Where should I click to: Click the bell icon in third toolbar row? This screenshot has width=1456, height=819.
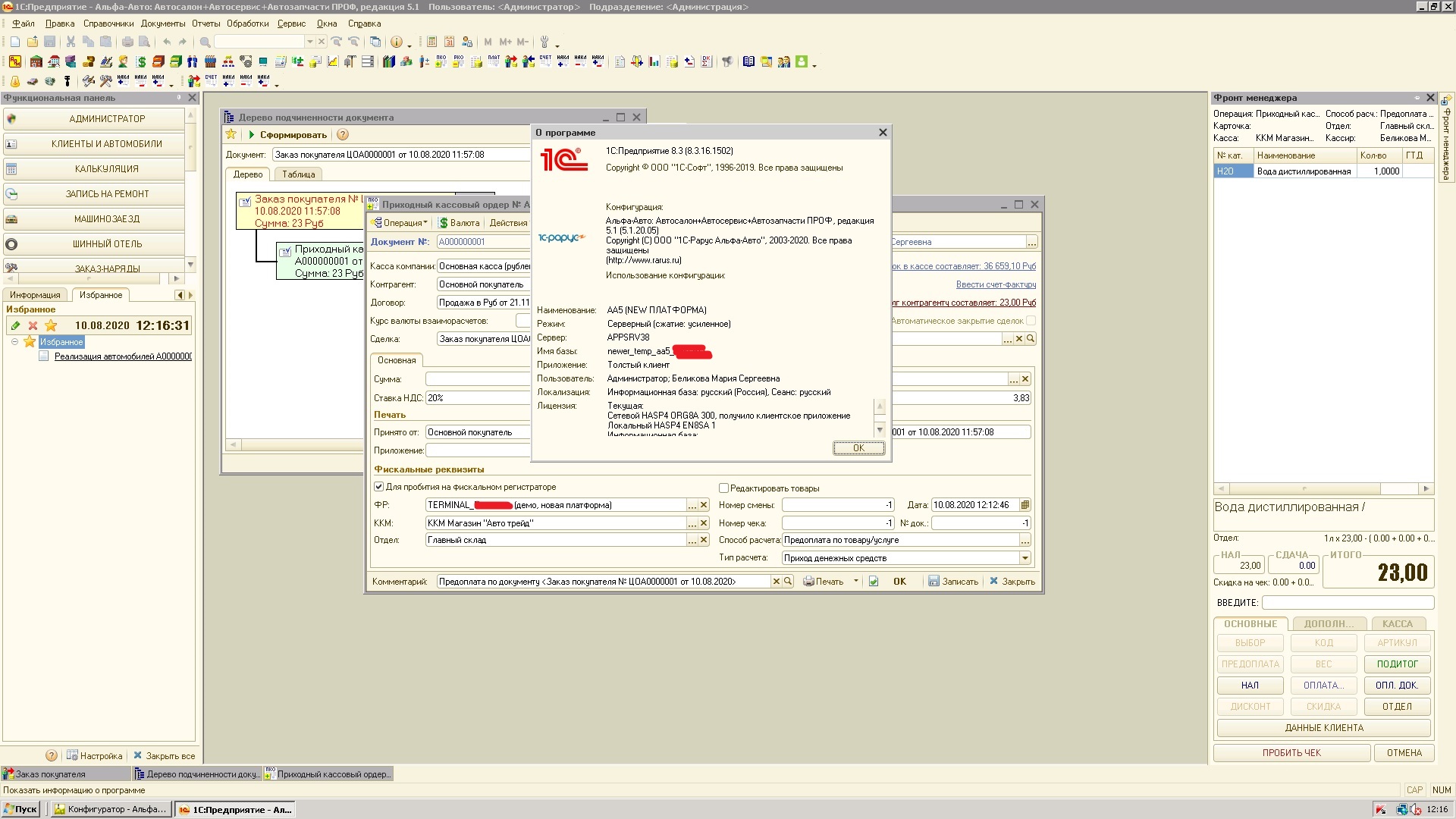14,81
